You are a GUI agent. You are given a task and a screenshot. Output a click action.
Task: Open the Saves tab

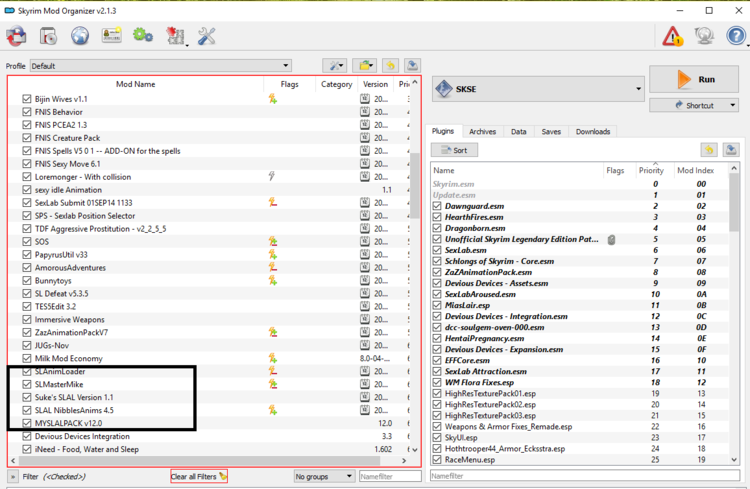(x=551, y=132)
